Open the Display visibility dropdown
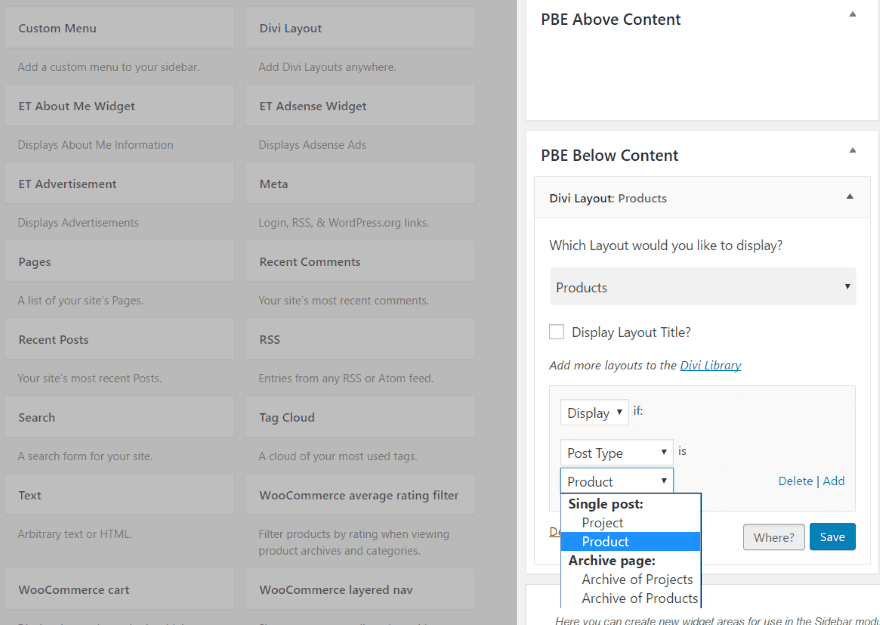Screen dimensions: 880x625 (x=594, y=412)
